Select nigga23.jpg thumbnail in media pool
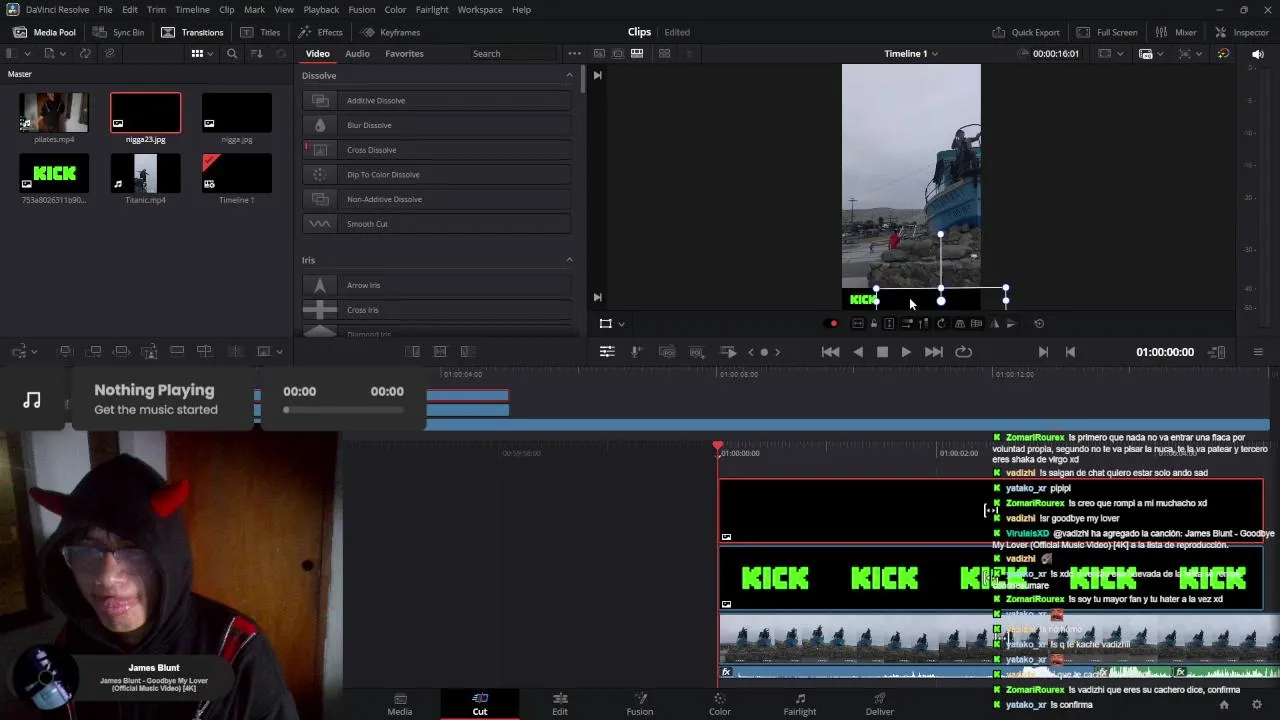1280x720 pixels. pos(145,112)
